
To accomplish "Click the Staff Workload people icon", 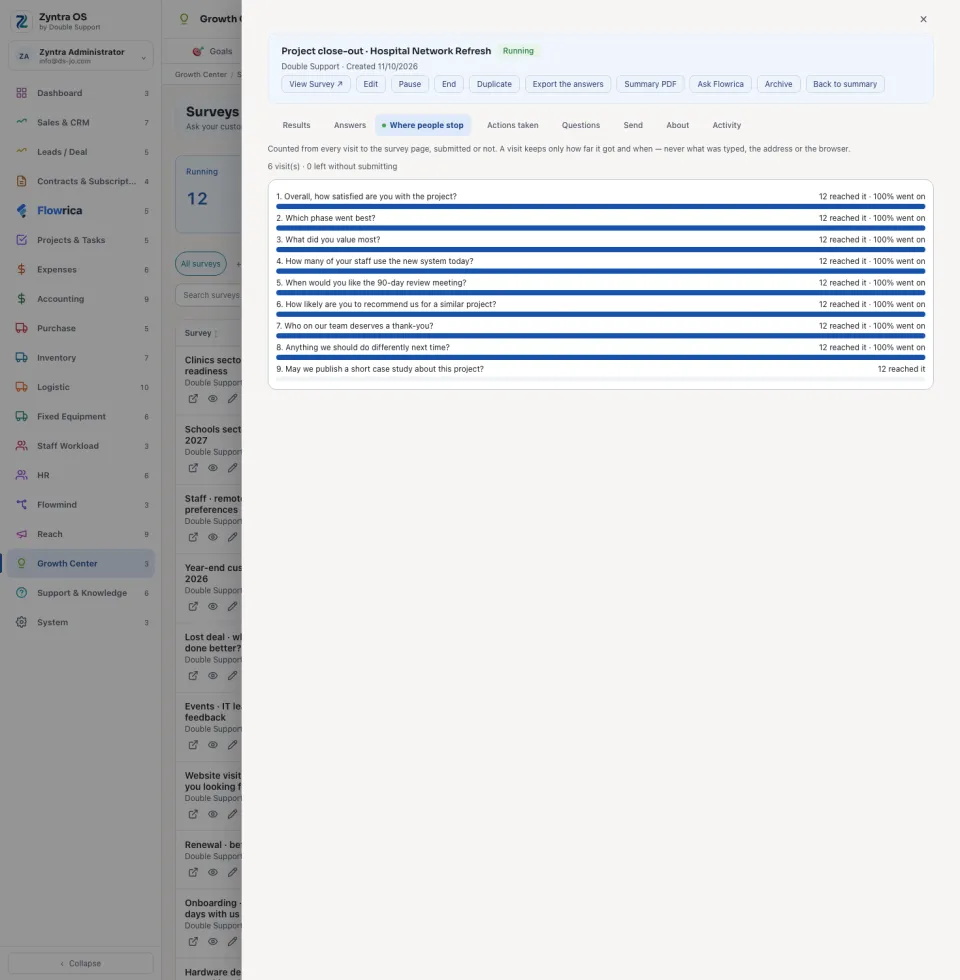I will tap(21, 446).
